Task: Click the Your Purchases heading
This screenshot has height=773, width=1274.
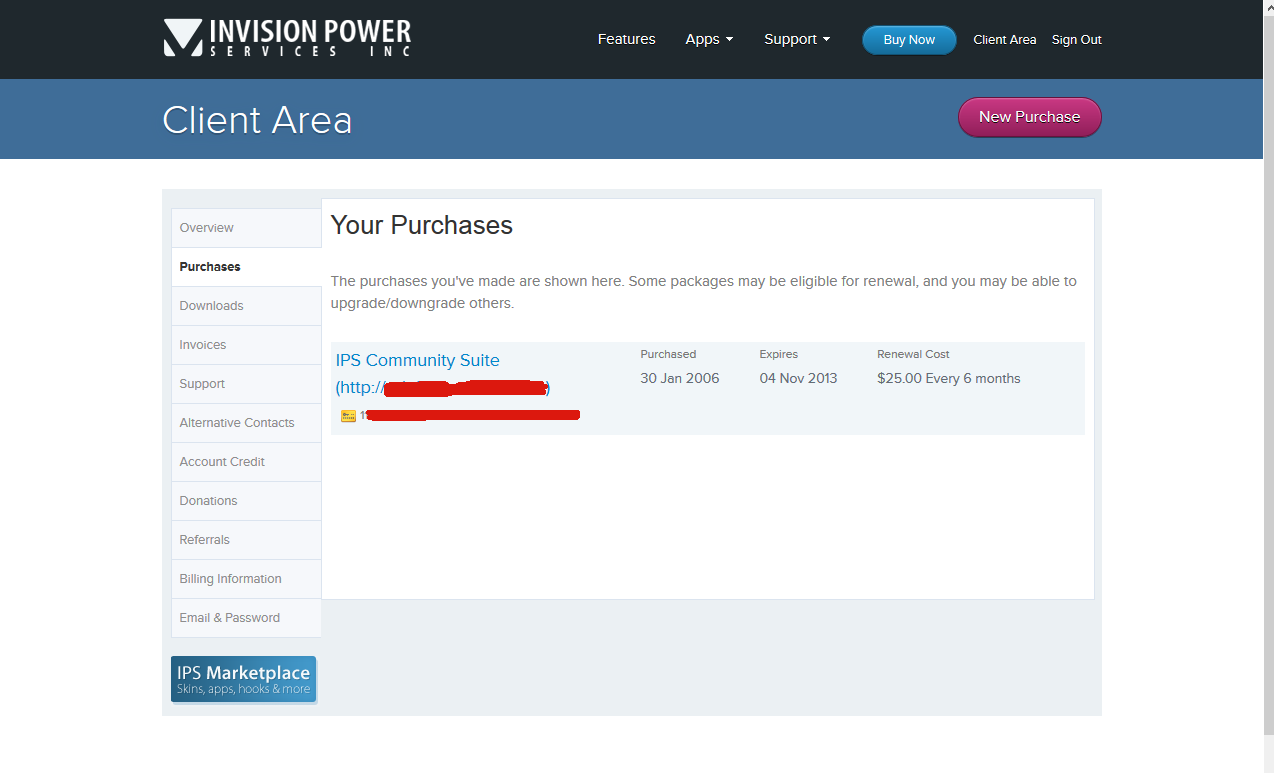Action: pos(421,226)
